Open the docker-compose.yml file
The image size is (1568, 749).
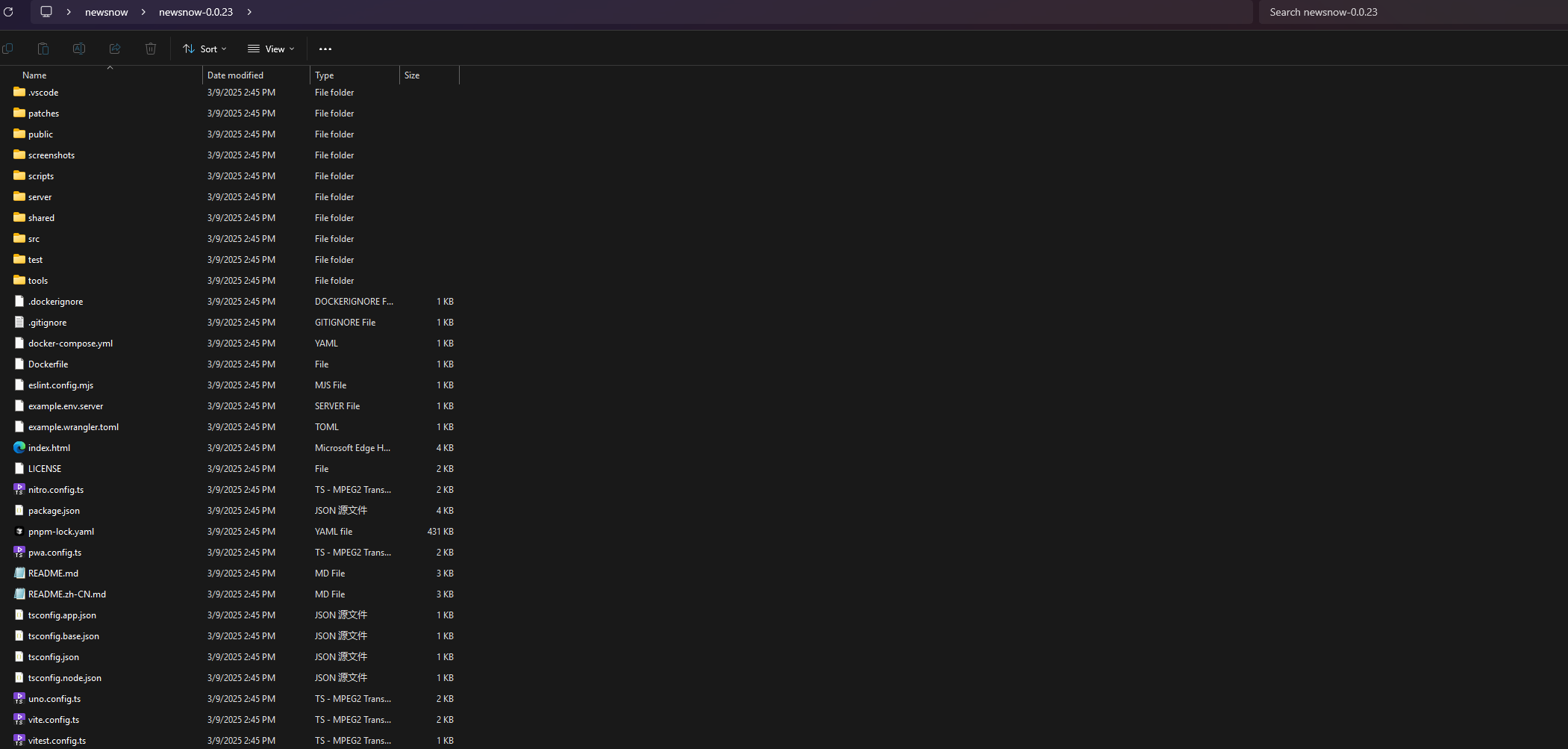coord(70,343)
